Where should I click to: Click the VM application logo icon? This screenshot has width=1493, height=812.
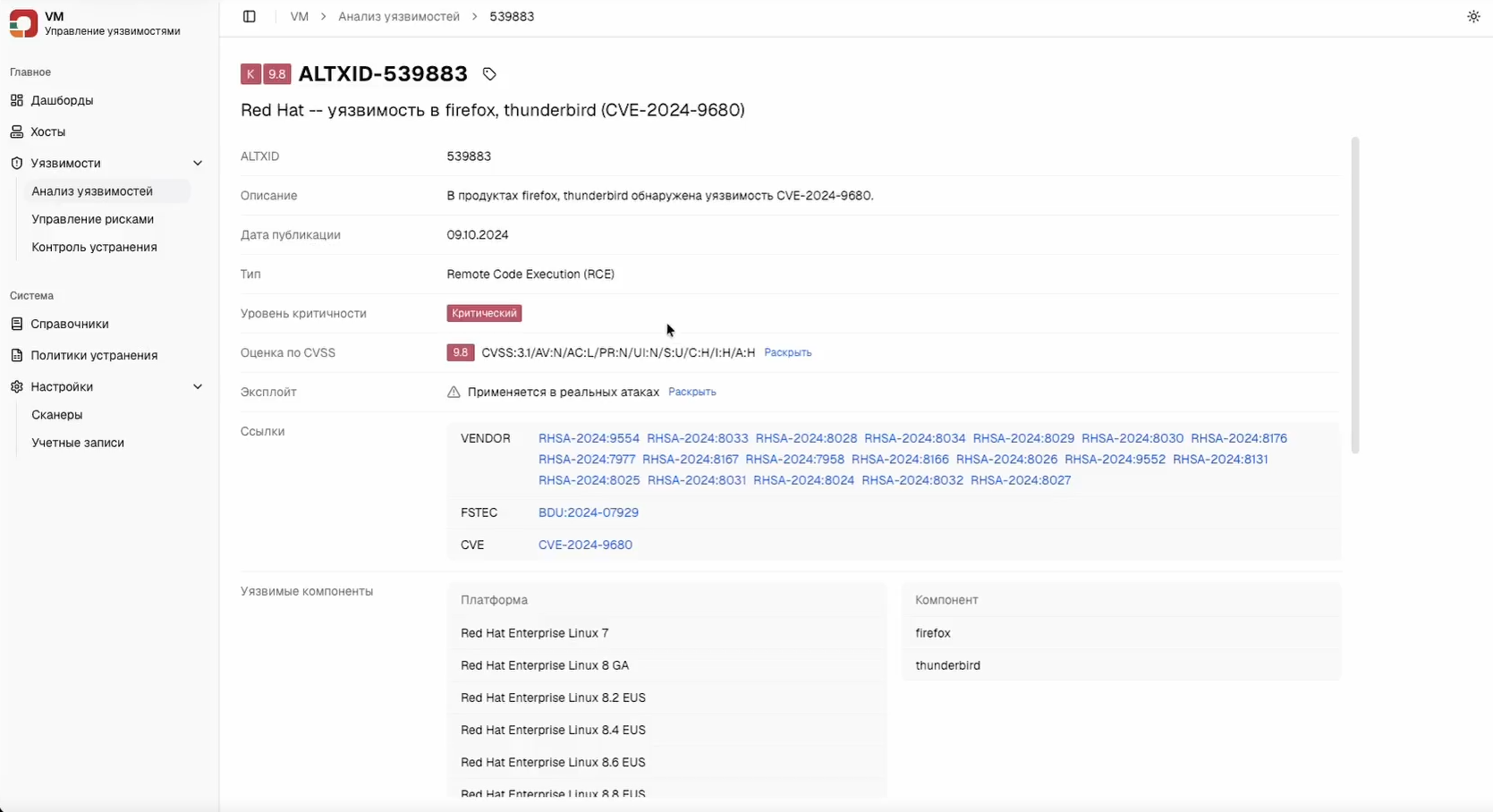click(x=23, y=23)
